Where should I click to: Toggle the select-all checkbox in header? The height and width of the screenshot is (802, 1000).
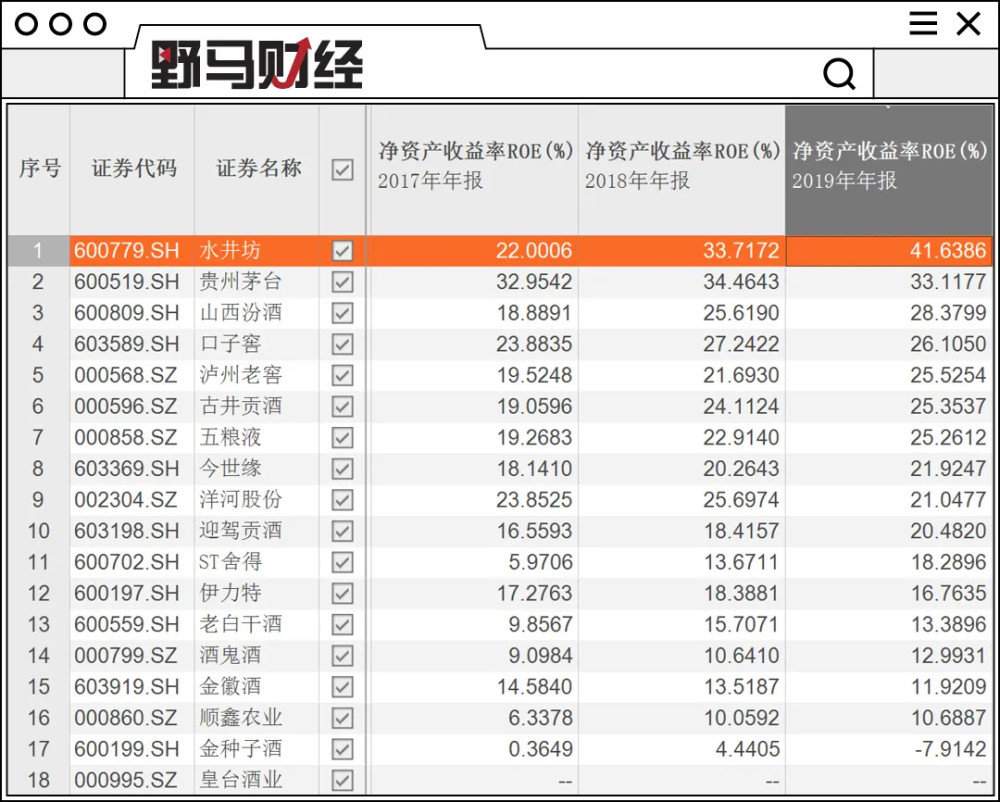pos(342,170)
